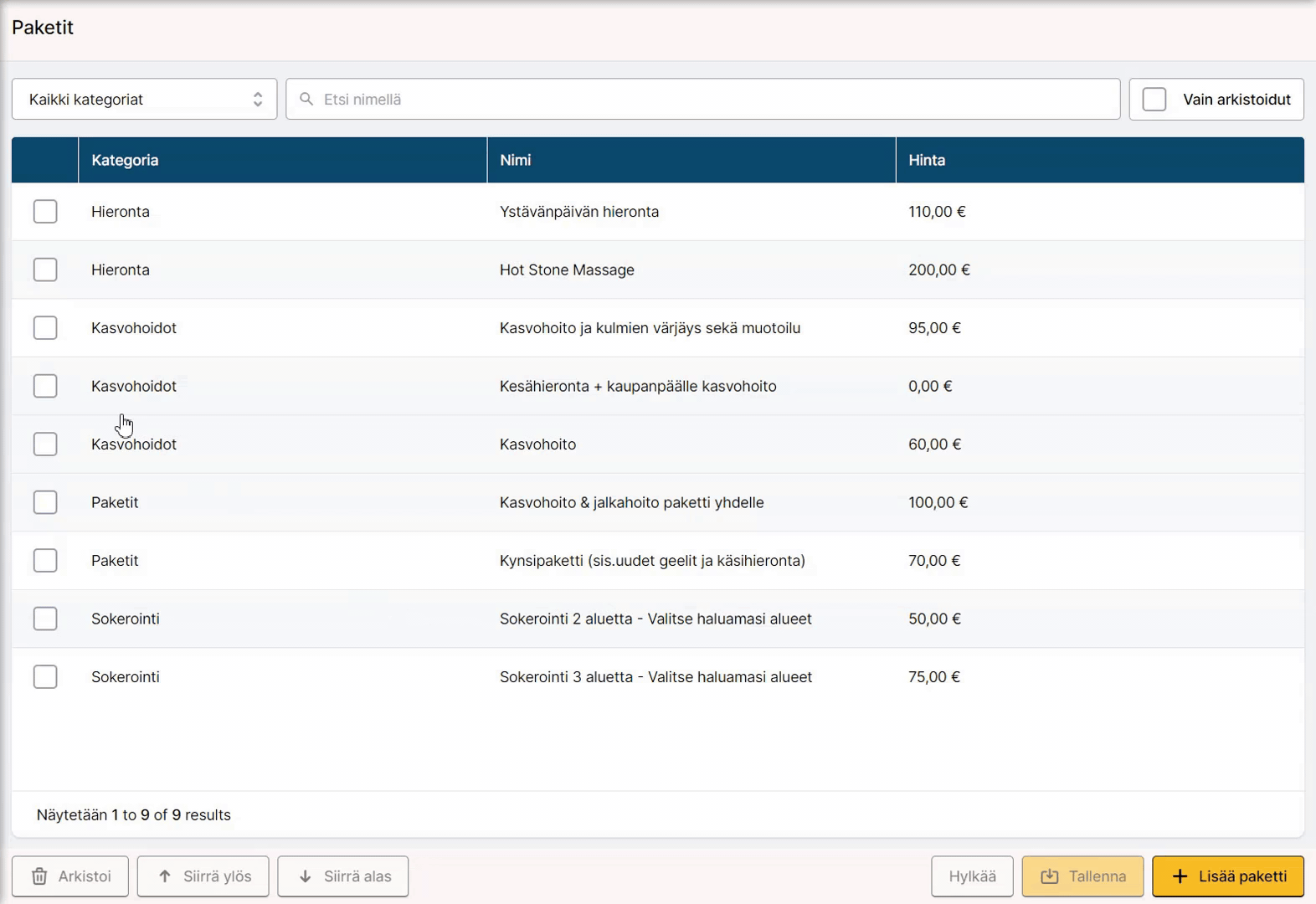1316x904 pixels.
Task: Click the 200,00 € price cell
Action: tap(939, 270)
